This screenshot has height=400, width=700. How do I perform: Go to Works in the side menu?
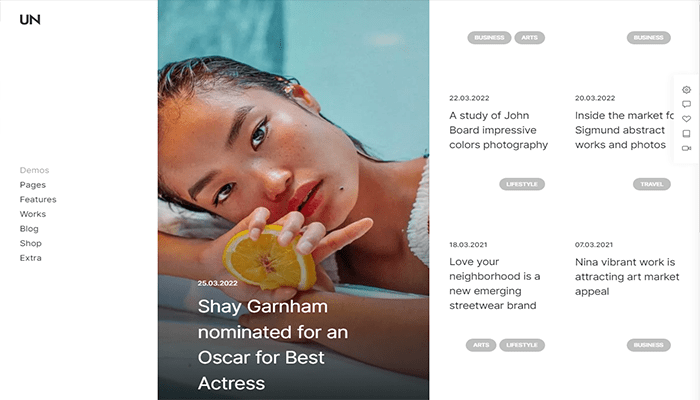pos(33,214)
